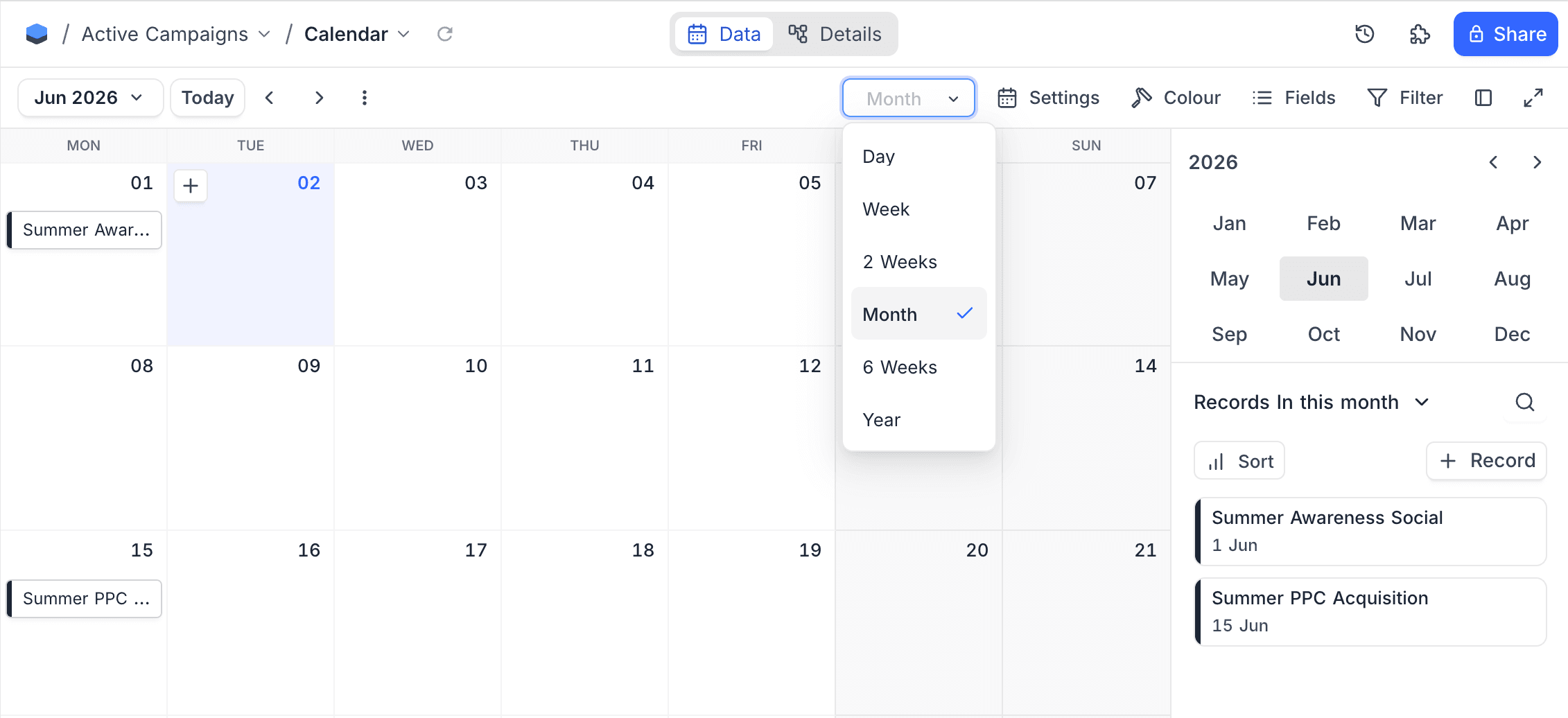This screenshot has width=1568, height=718.
Task: Go to previous year in mini calendar
Action: pos(1493,162)
